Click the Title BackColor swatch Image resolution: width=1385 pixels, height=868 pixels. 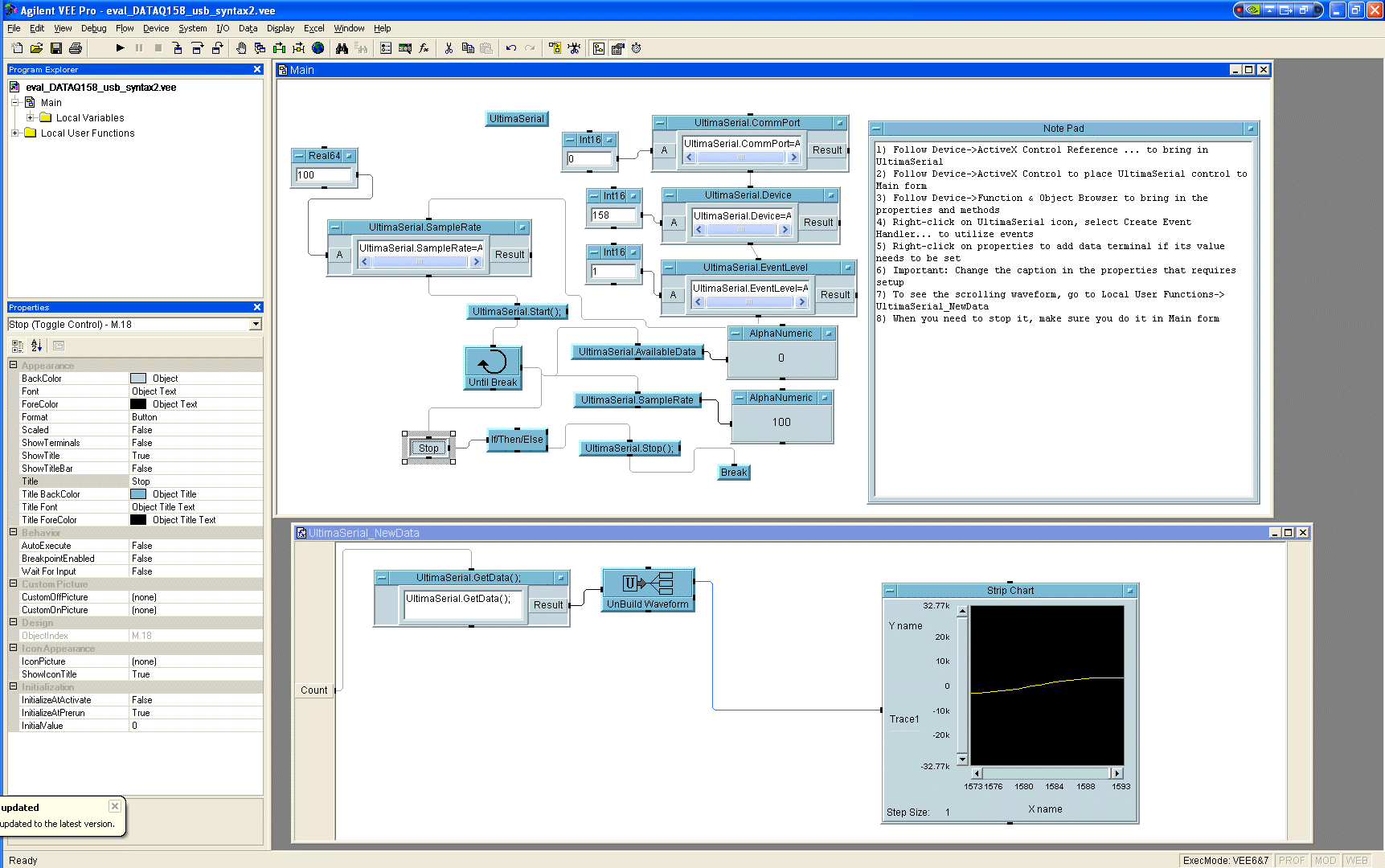click(x=138, y=494)
